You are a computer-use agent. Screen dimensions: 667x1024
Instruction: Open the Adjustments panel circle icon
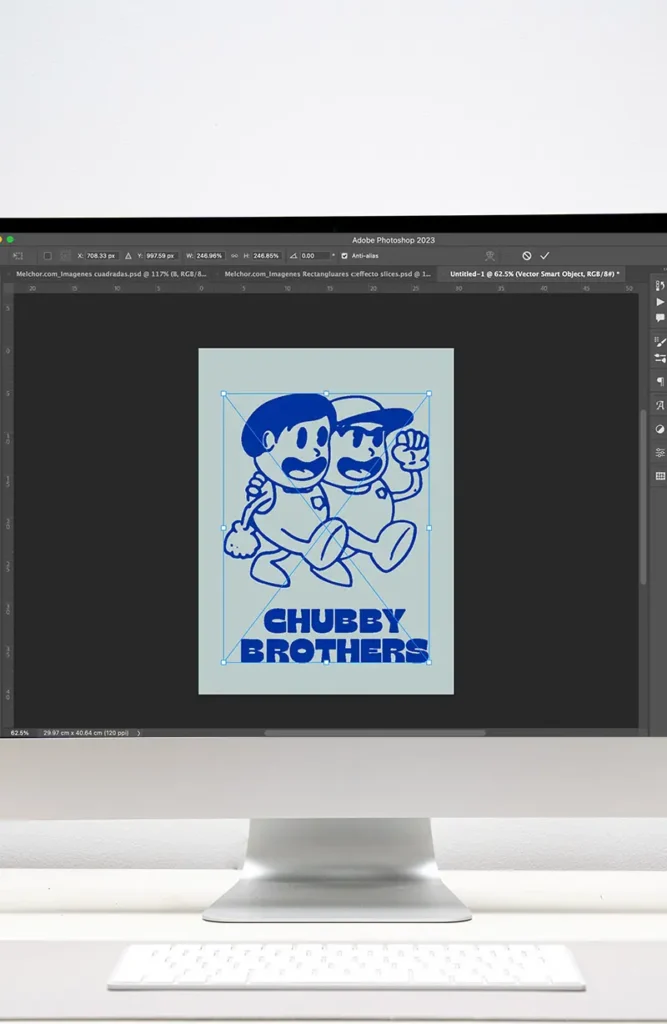coord(660,429)
